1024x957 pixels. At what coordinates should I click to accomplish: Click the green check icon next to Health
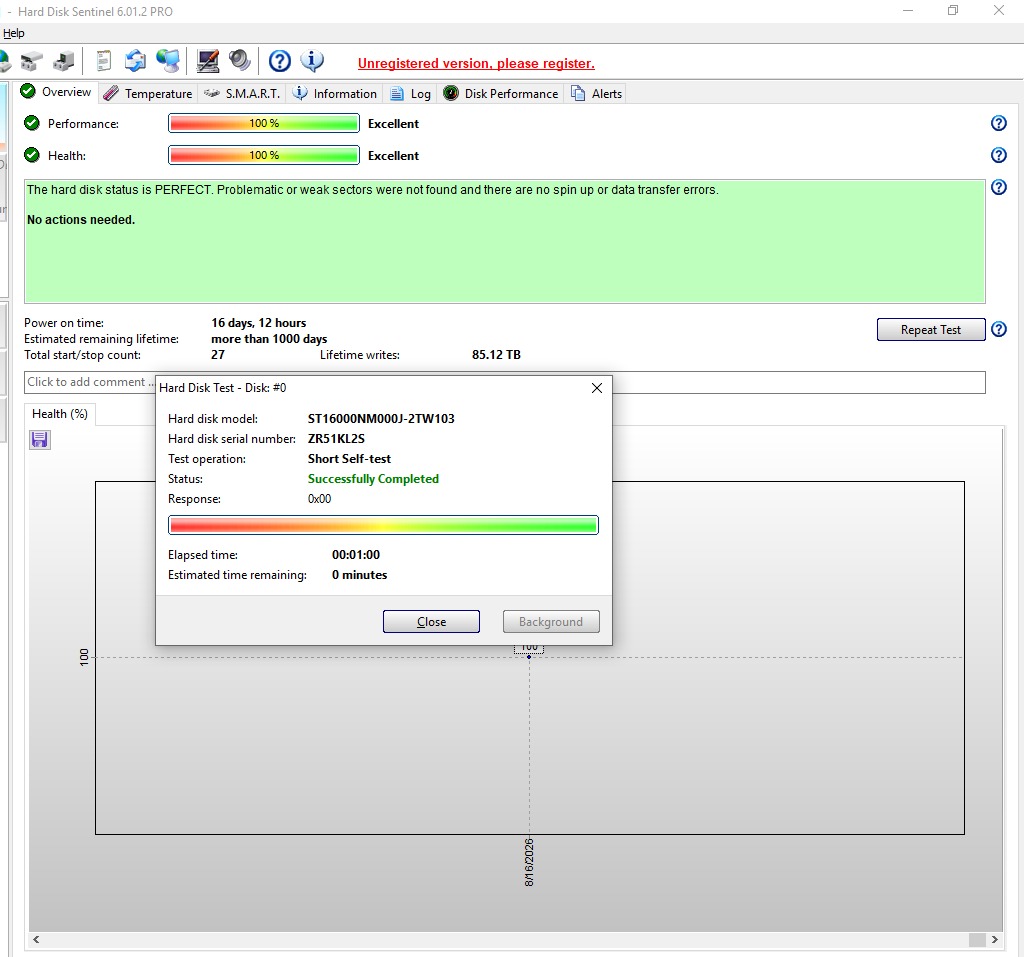pos(31,155)
